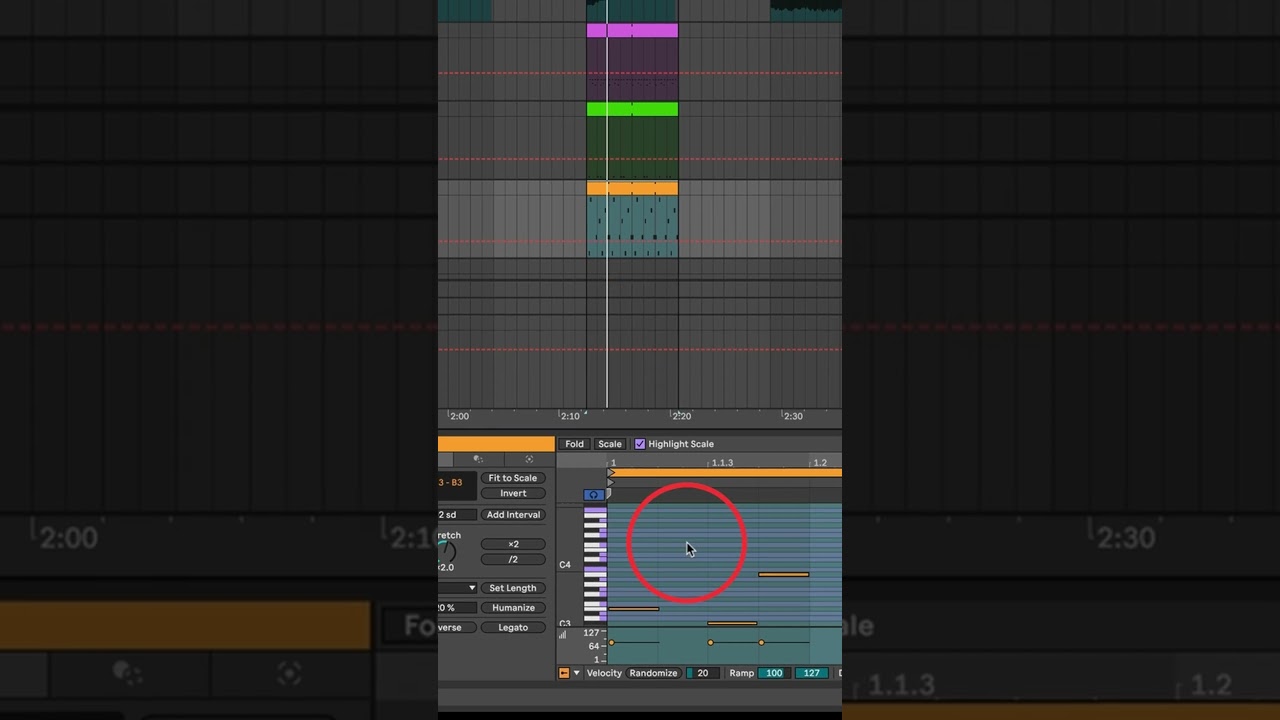This screenshot has height=720, width=1280.
Task: Select the green clip header in arrangement
Action: point(632,109)
